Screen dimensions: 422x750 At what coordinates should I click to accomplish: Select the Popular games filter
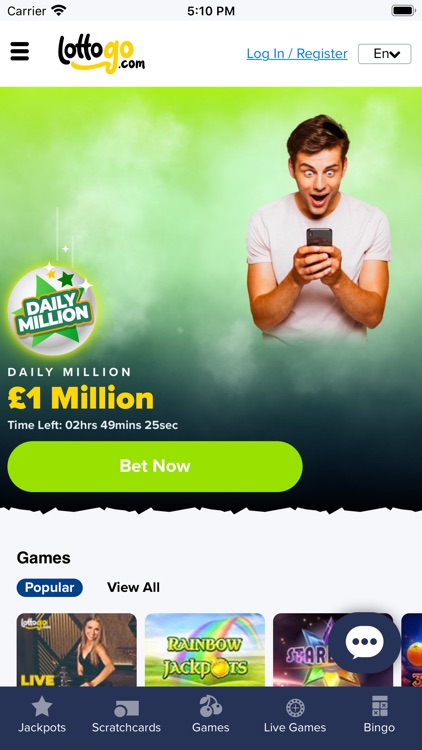coord(50,587)
